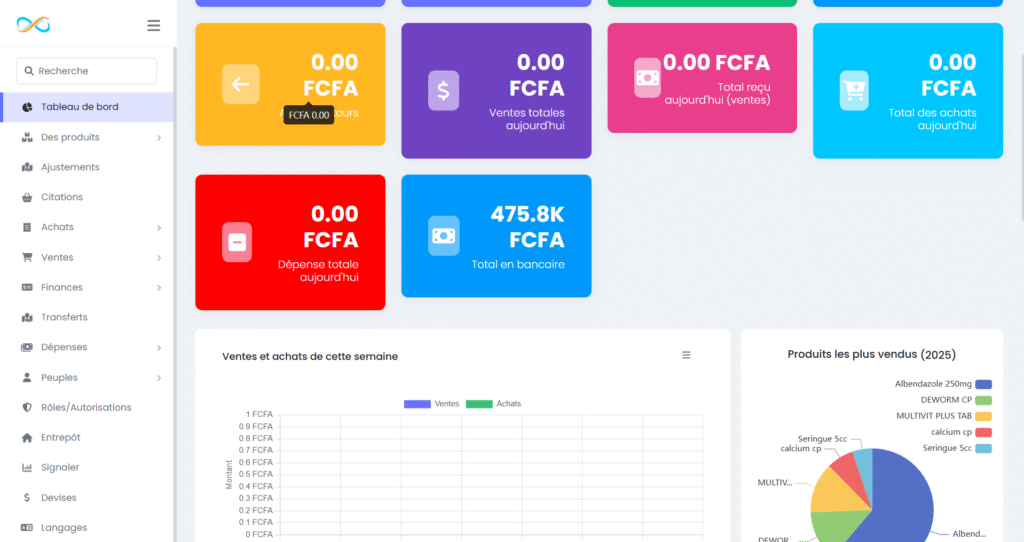Toggle Seringue 5cc legend swatch
This screenshot has height=542, width=1024.
coord(984,449)
